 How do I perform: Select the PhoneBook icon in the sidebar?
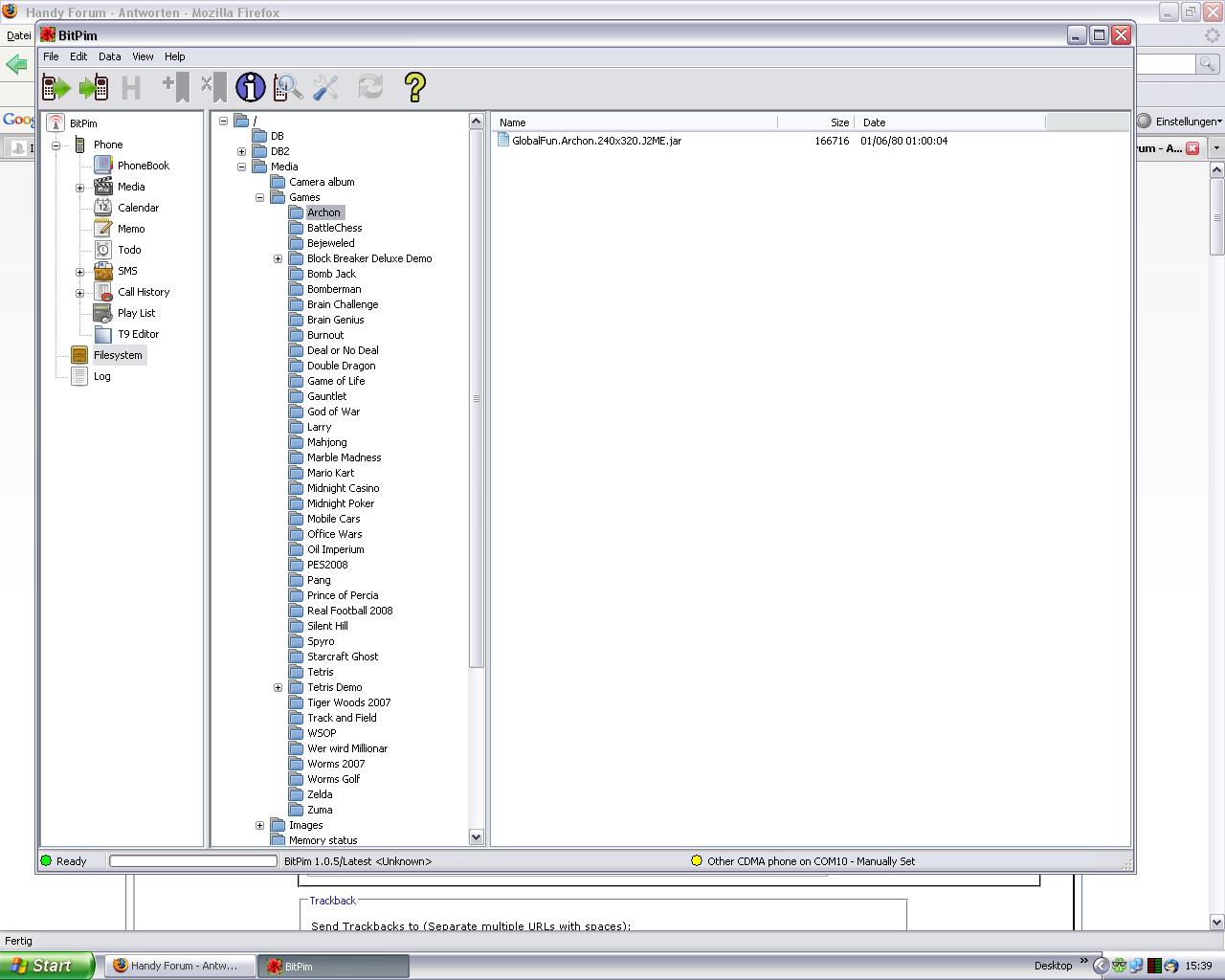pyautogui.click(x=103, y=166)
